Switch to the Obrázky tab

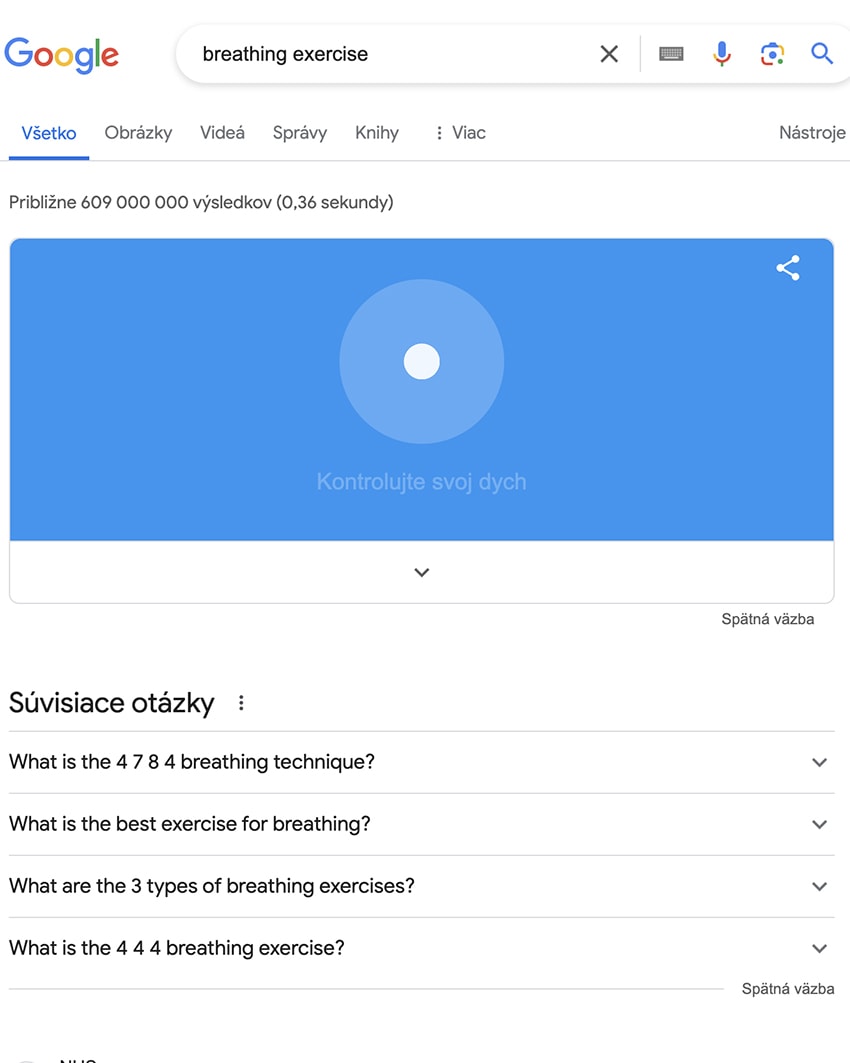click(138, 133)
